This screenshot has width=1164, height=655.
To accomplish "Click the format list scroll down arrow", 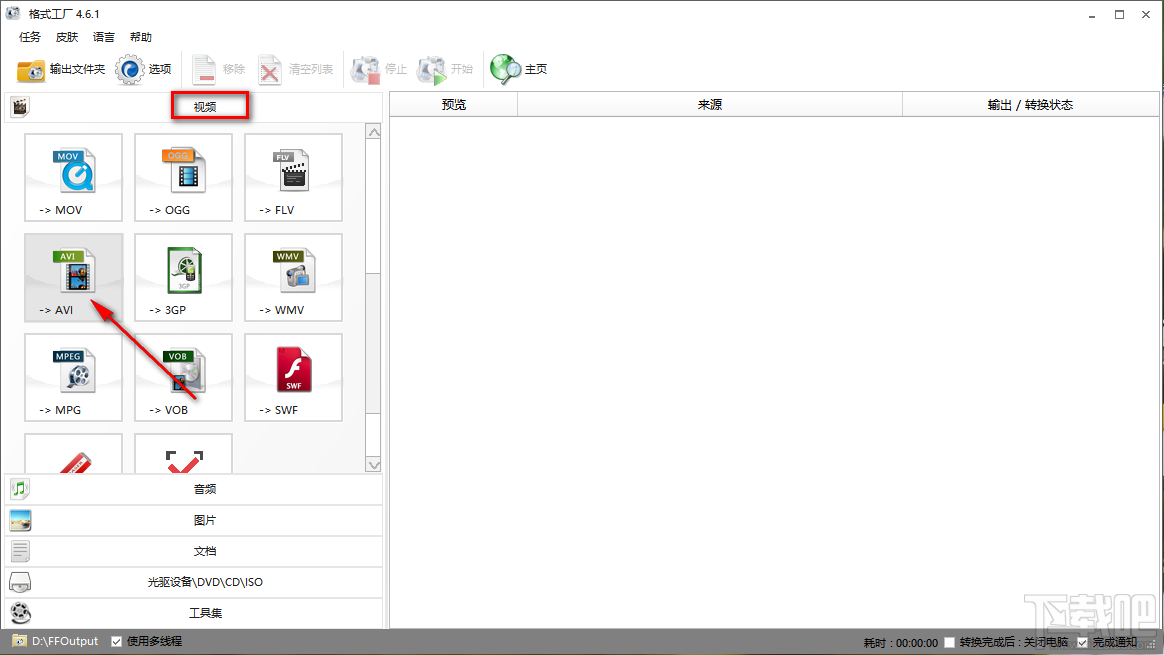I will pos(373,465).
